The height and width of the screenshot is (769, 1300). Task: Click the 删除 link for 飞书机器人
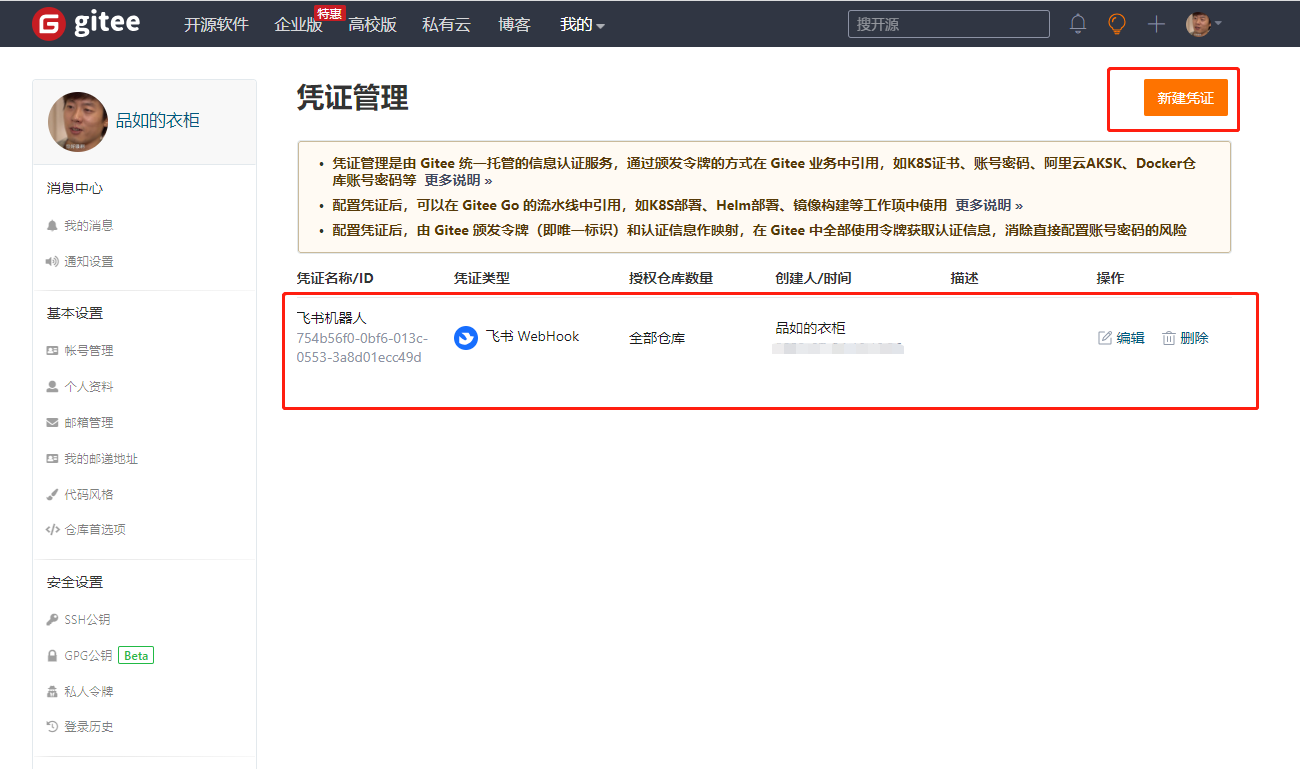[1194, 338]
